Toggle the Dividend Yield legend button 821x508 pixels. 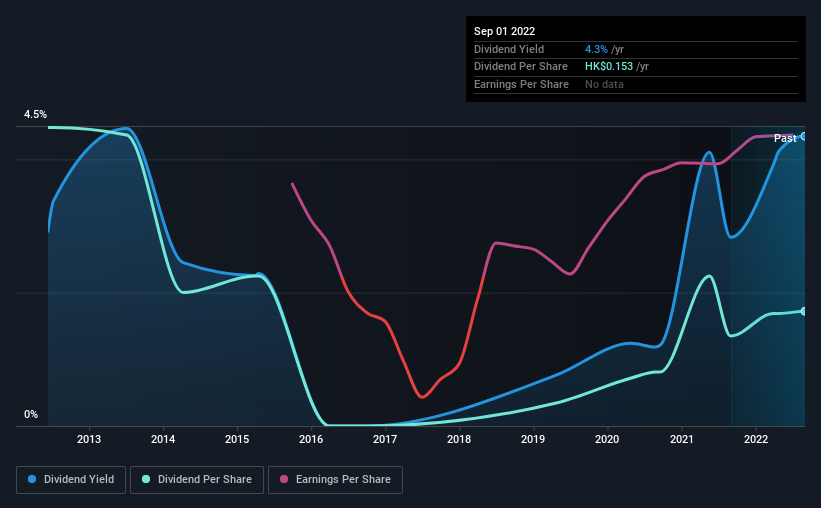coord(71,480)
